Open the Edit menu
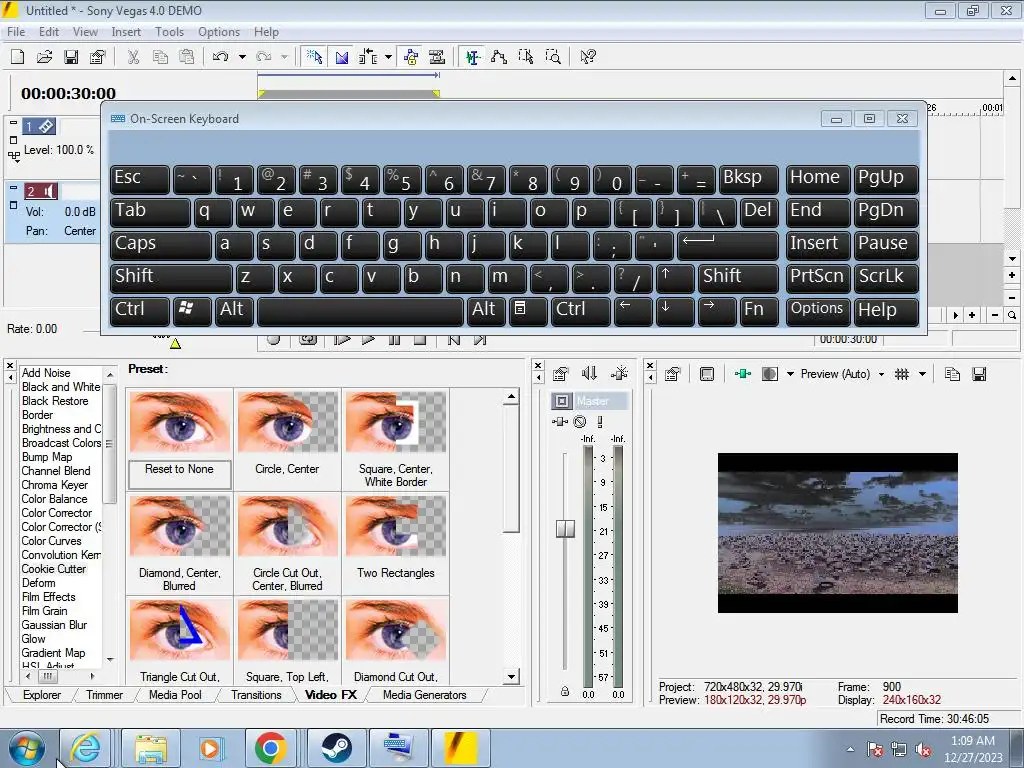The height and width of the screenshot is (768, 1024). coord(49,31)
